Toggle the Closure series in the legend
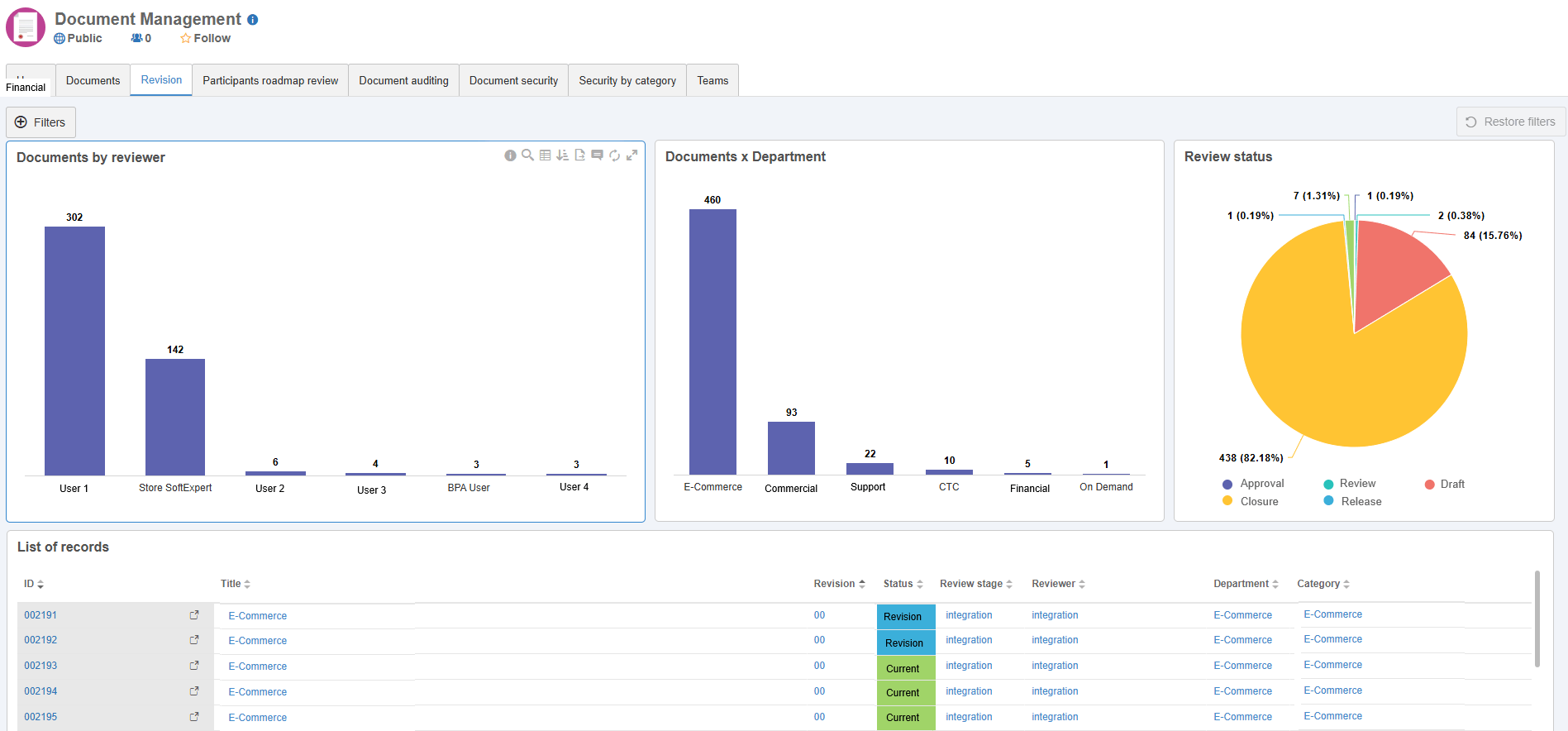The image size is (1568, 731). [1251, 502]
